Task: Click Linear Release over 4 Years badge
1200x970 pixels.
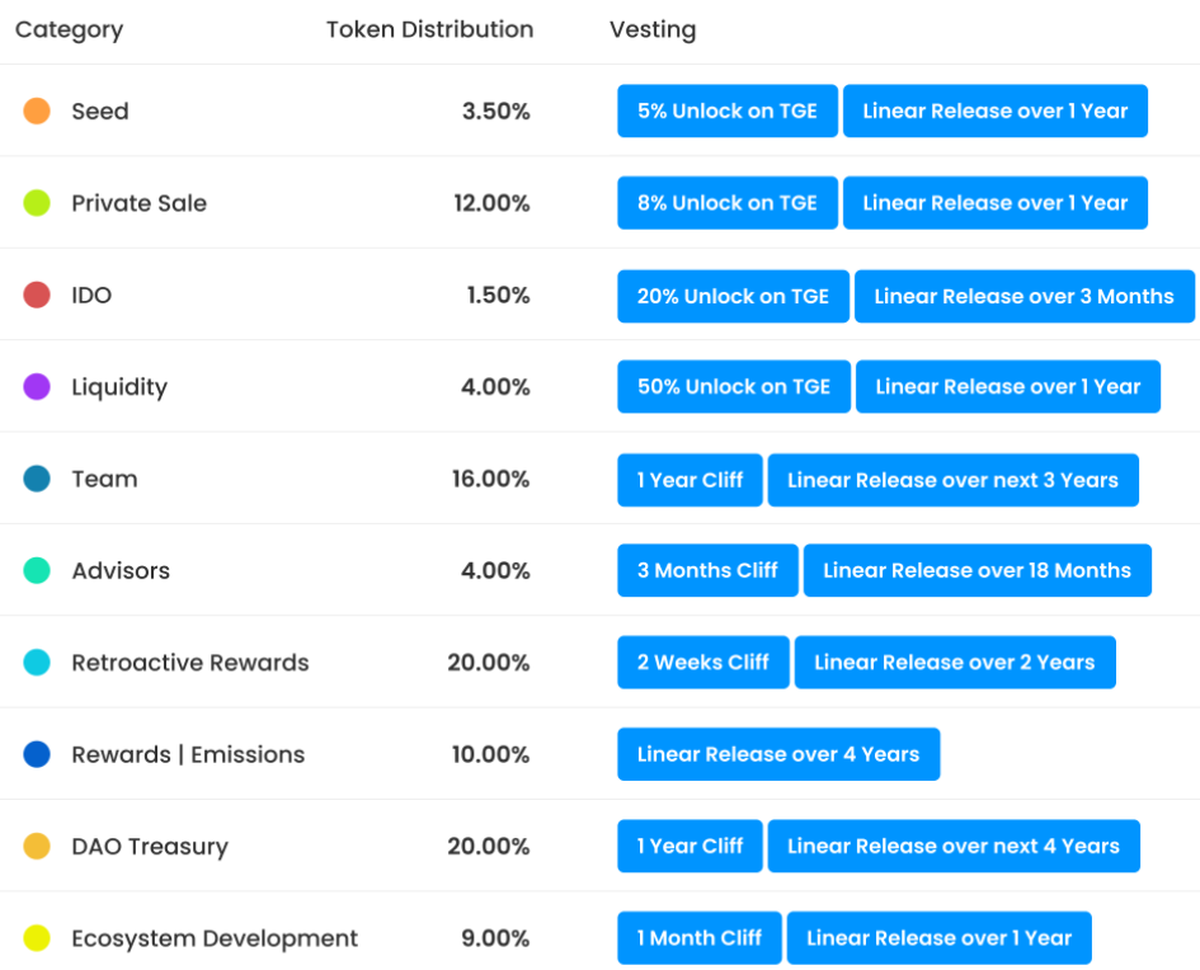Action: [x=778, y=755]
